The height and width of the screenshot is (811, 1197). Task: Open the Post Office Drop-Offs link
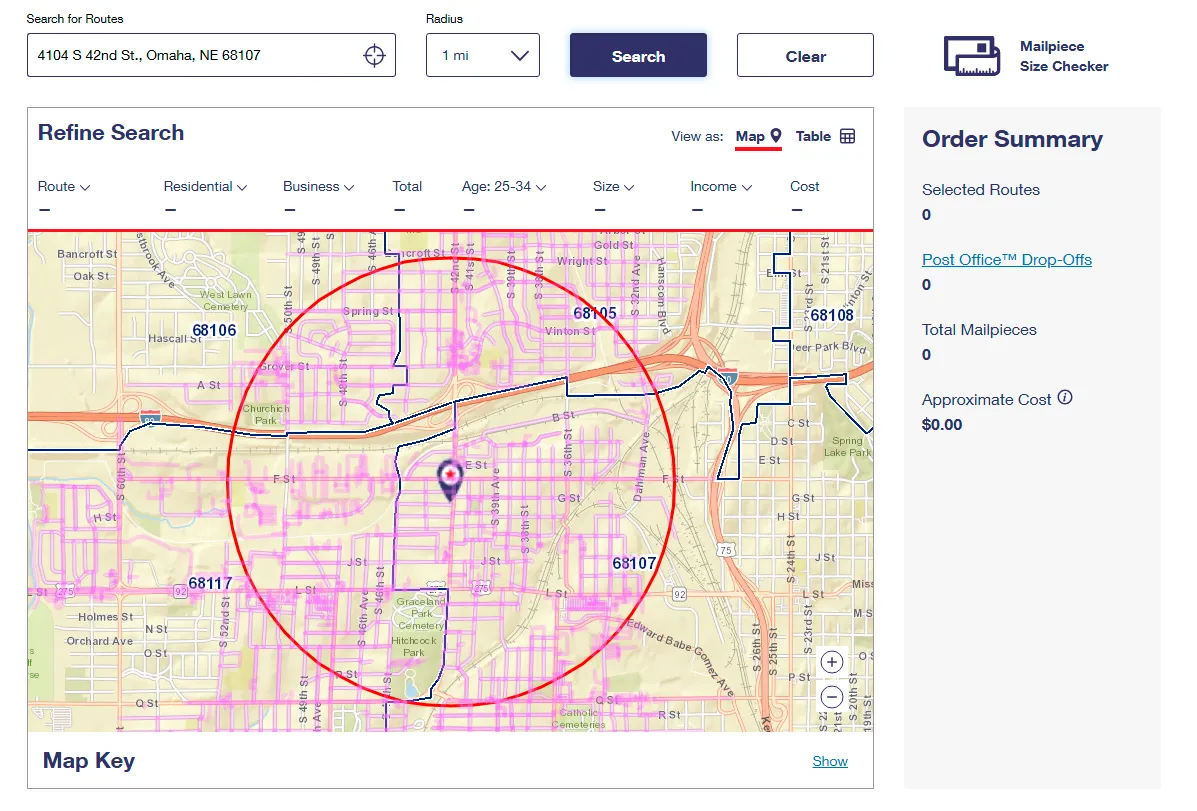[1007, 260]
